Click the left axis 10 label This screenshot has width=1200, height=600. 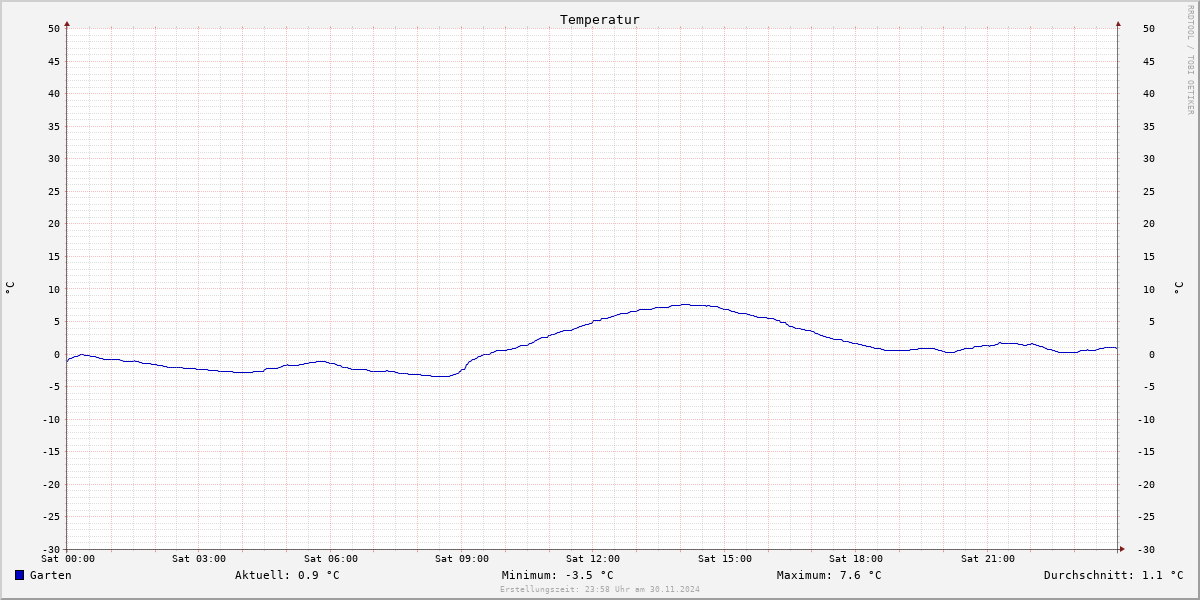(54, 289)
